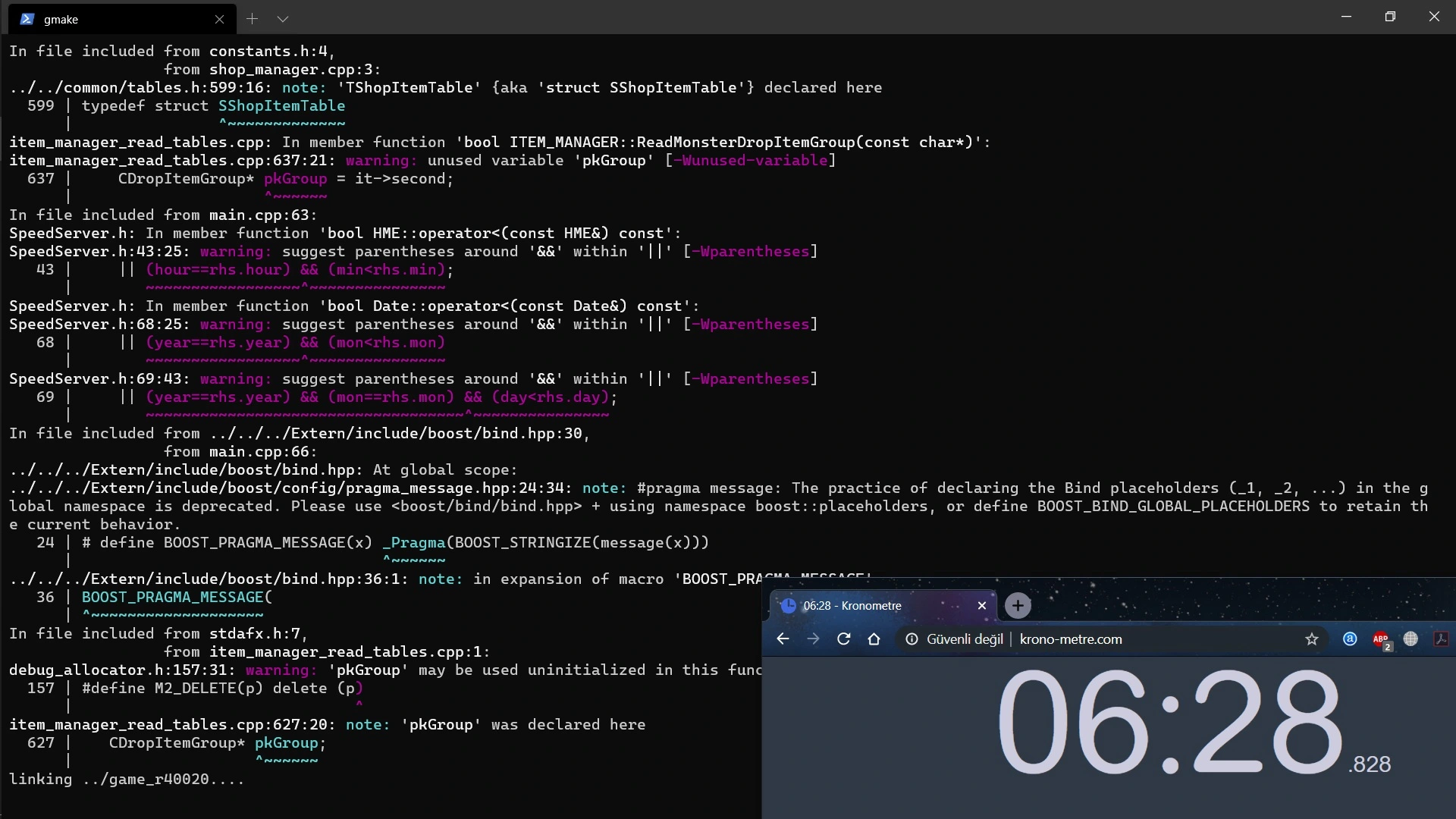Restore down the terminal window
This screenshot has height=819, width=1456.
point(1390,17)
